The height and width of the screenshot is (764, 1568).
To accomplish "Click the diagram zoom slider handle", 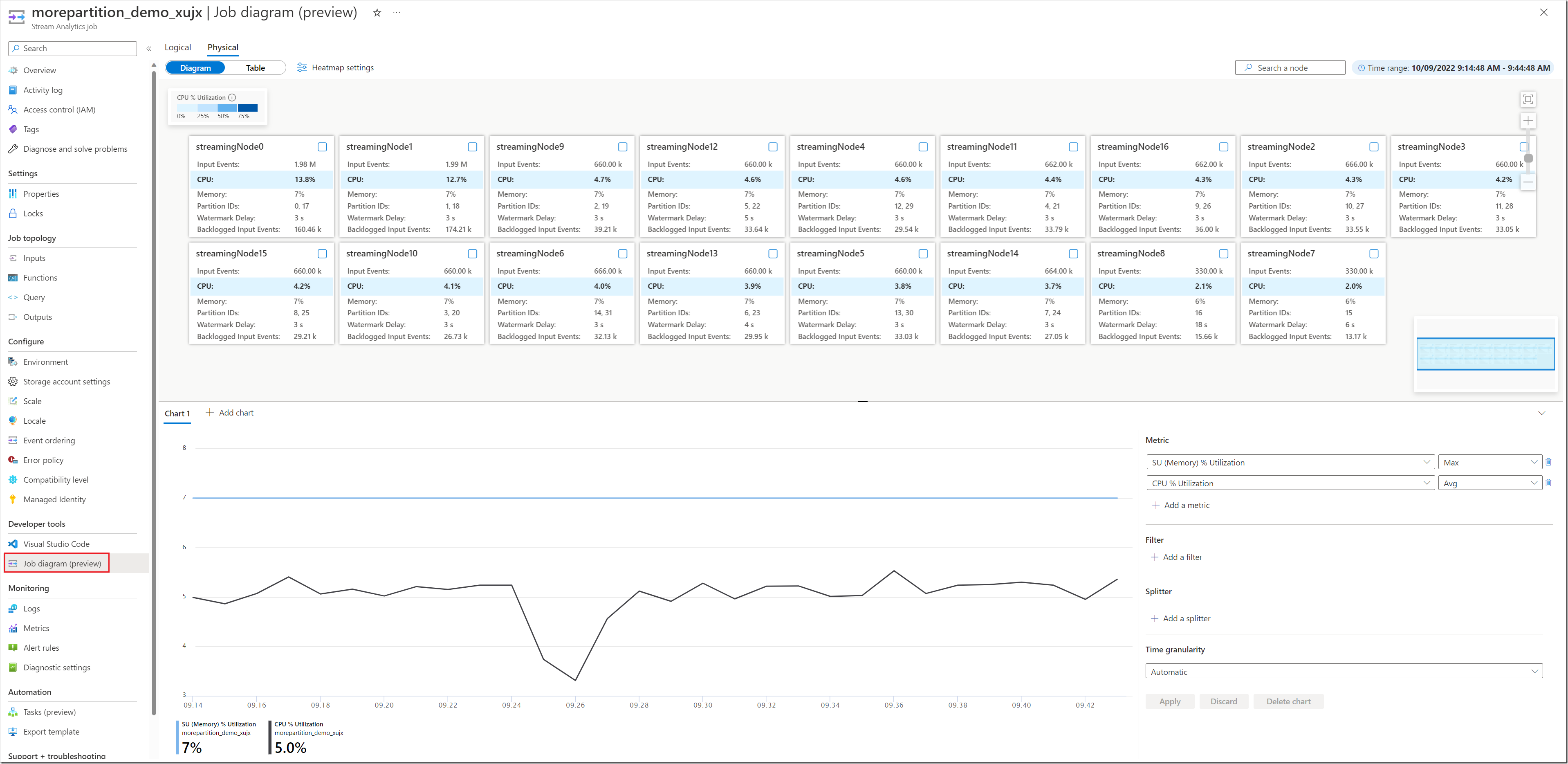I will (1528, 158).
